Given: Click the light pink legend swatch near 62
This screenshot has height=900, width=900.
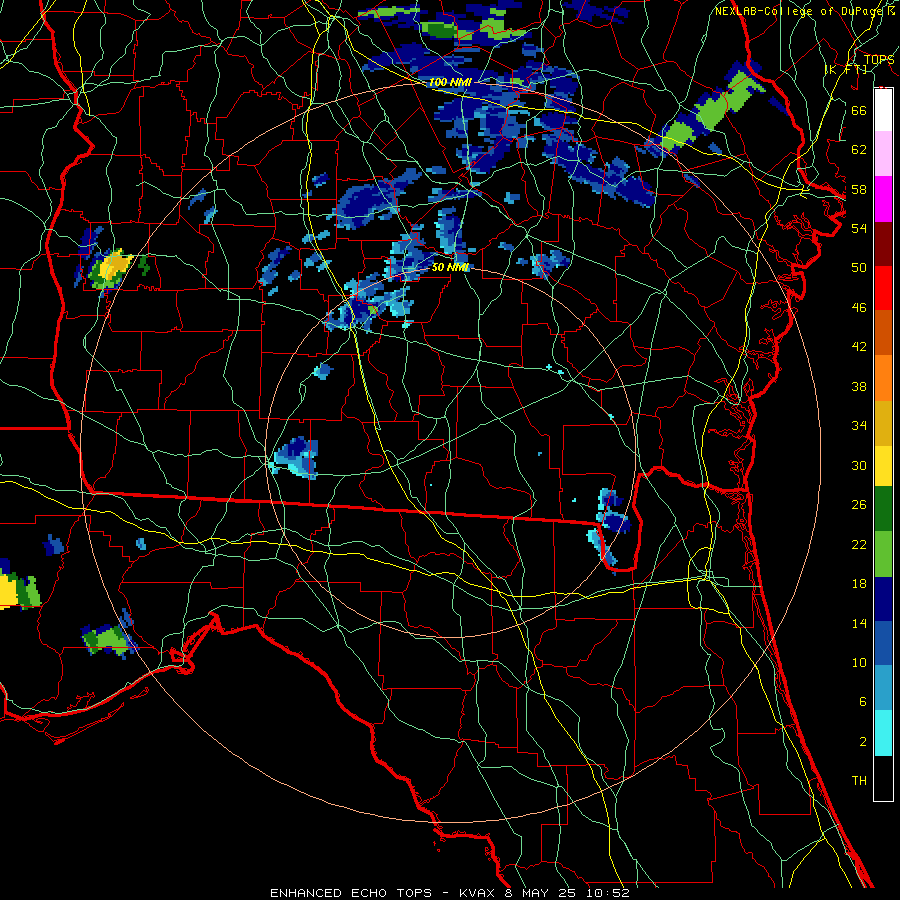Looking at the screenshot, I should [x=883, y=154].
